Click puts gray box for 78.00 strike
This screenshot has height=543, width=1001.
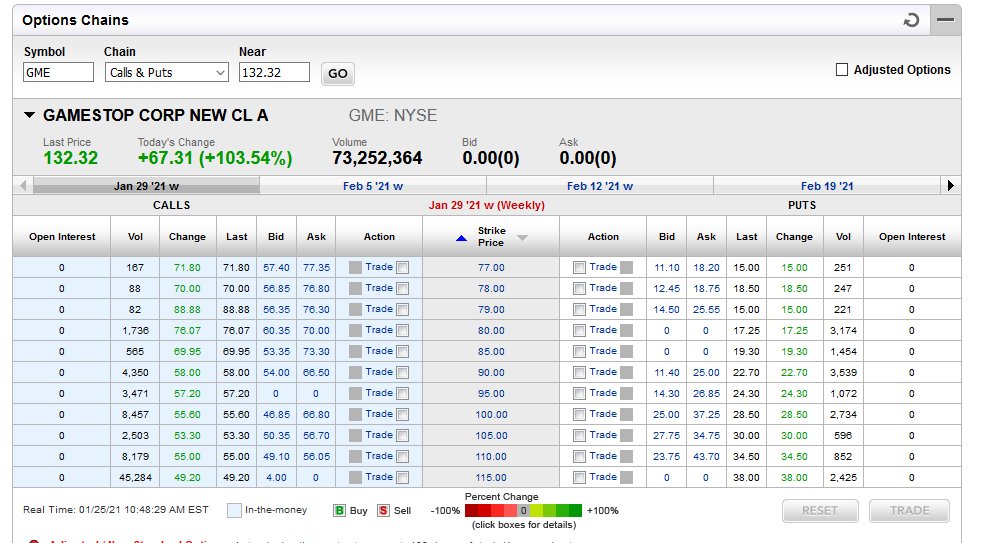coord(626,288)
